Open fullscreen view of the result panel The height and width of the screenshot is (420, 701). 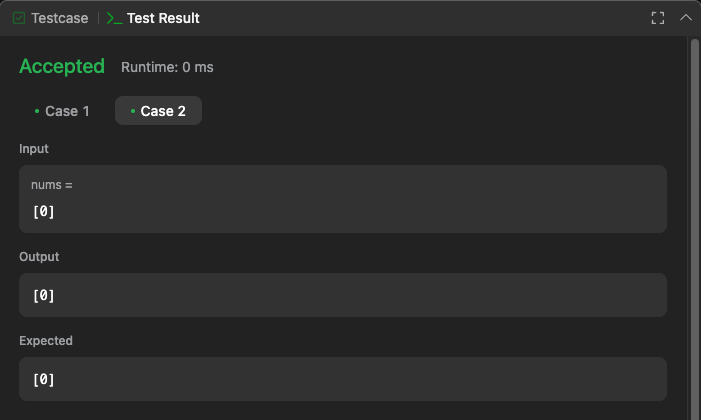pos(658,18)
